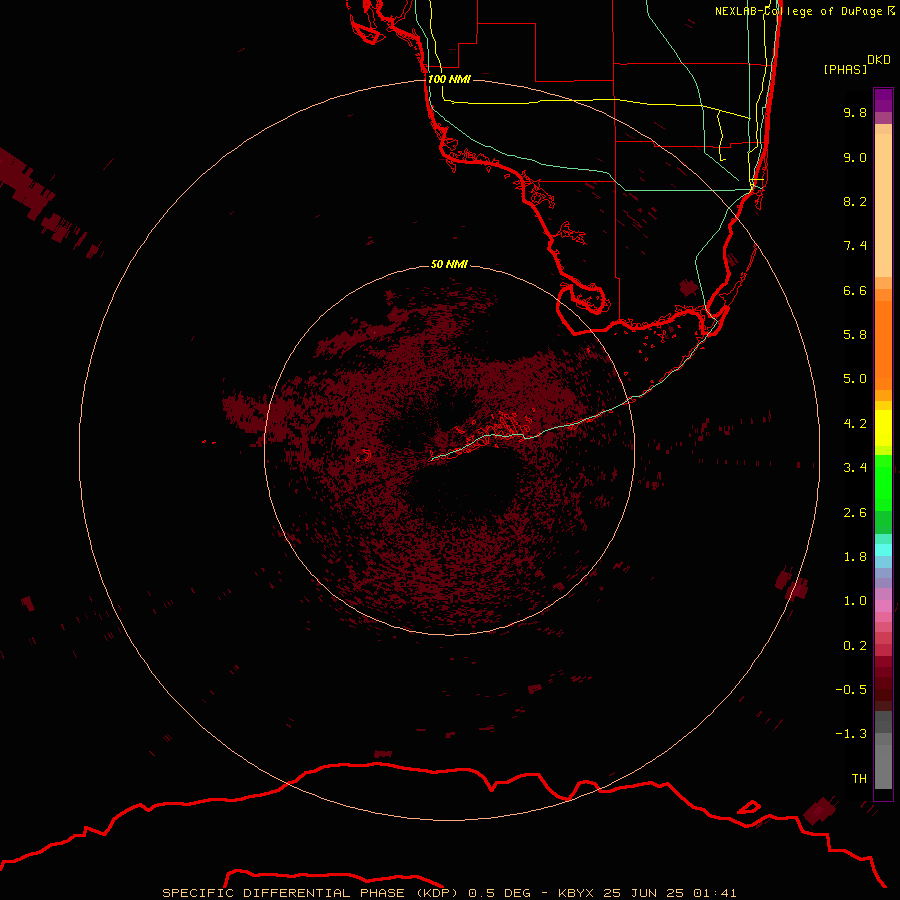
Task: Pick the bright green band on scale
Action: 883,482
